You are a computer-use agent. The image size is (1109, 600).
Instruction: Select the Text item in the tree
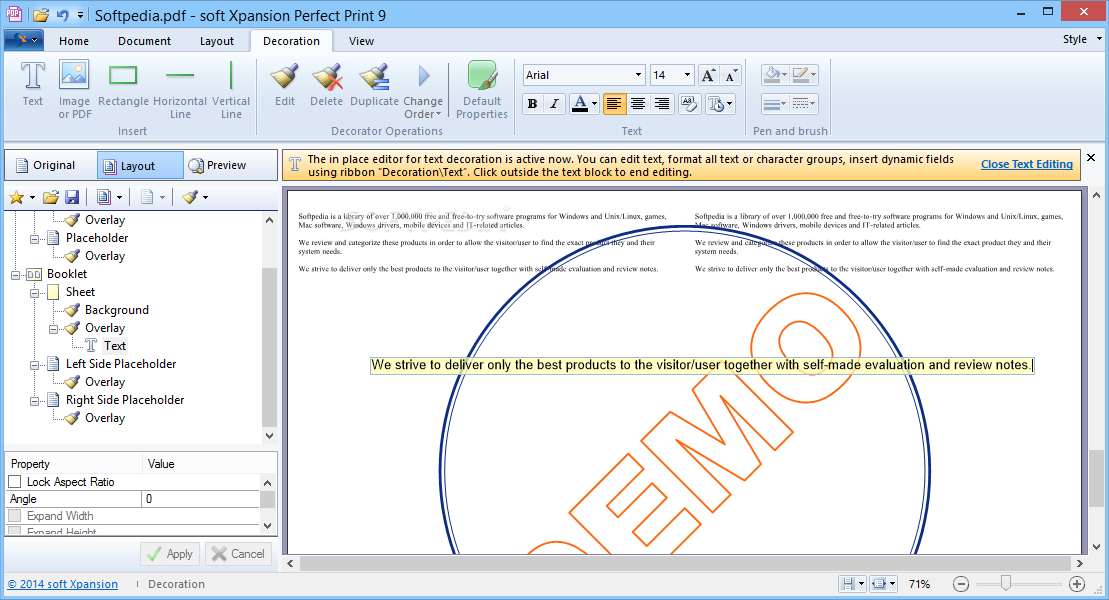tap(115, 346)
